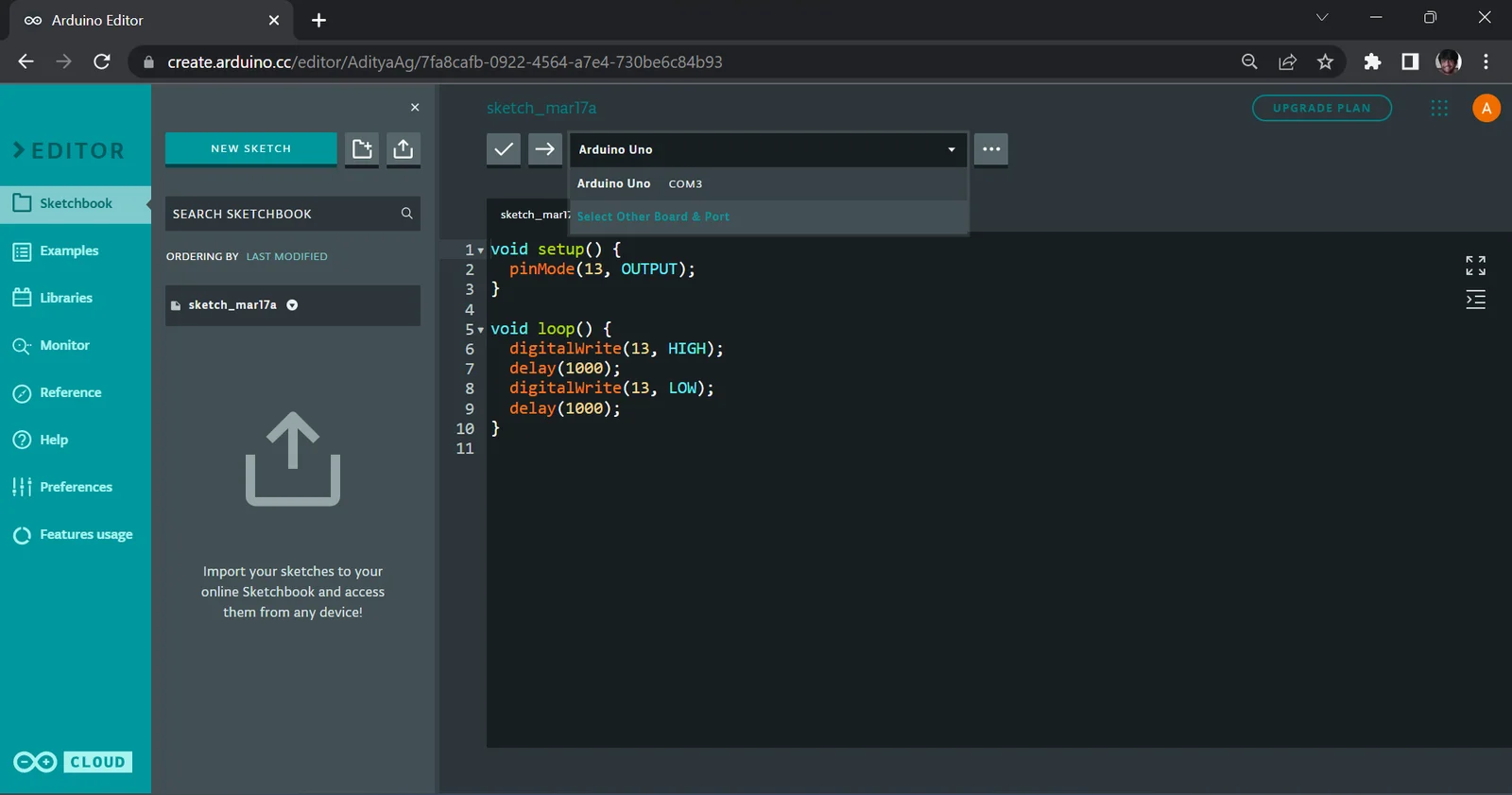This screenshot has height=795, width=1512.
Task: Click the UPGRADE PLAN button
Action: tap(1322, 108)
